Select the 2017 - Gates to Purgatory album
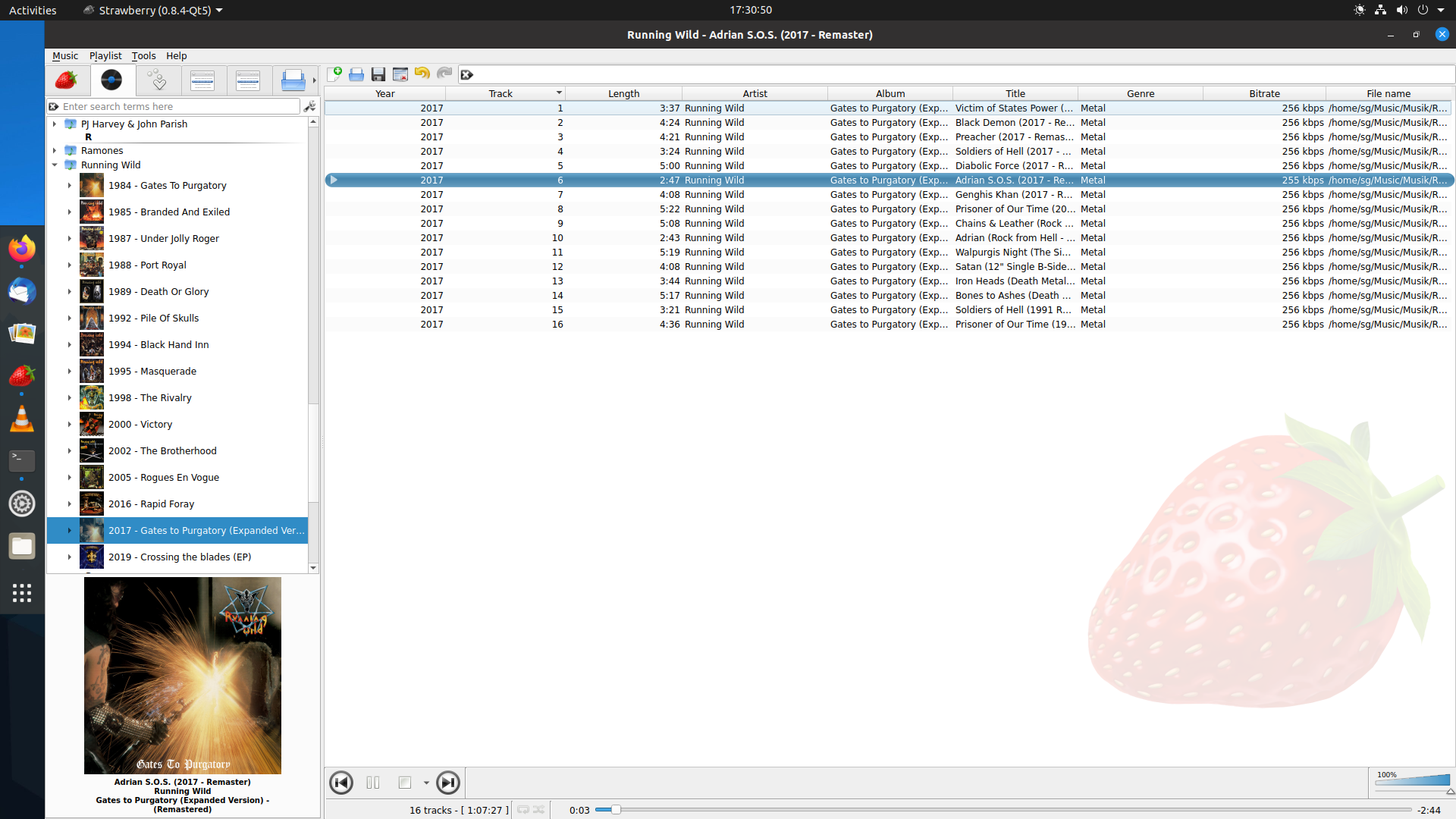This screenshot has width=1456, height=819. point(206,529)
